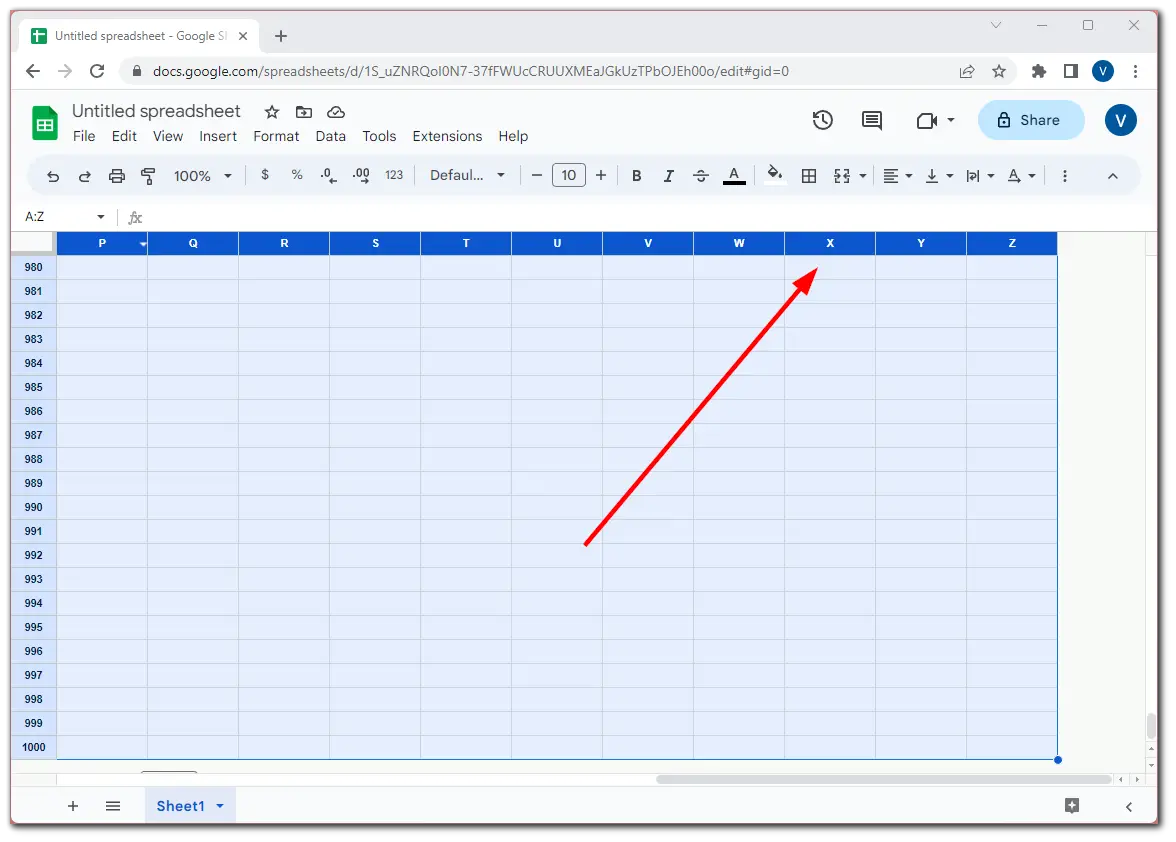The width and height of the screenshot is (1176, 842).
Task: Toggle strikethrough formatting
Action: [701, 175]
